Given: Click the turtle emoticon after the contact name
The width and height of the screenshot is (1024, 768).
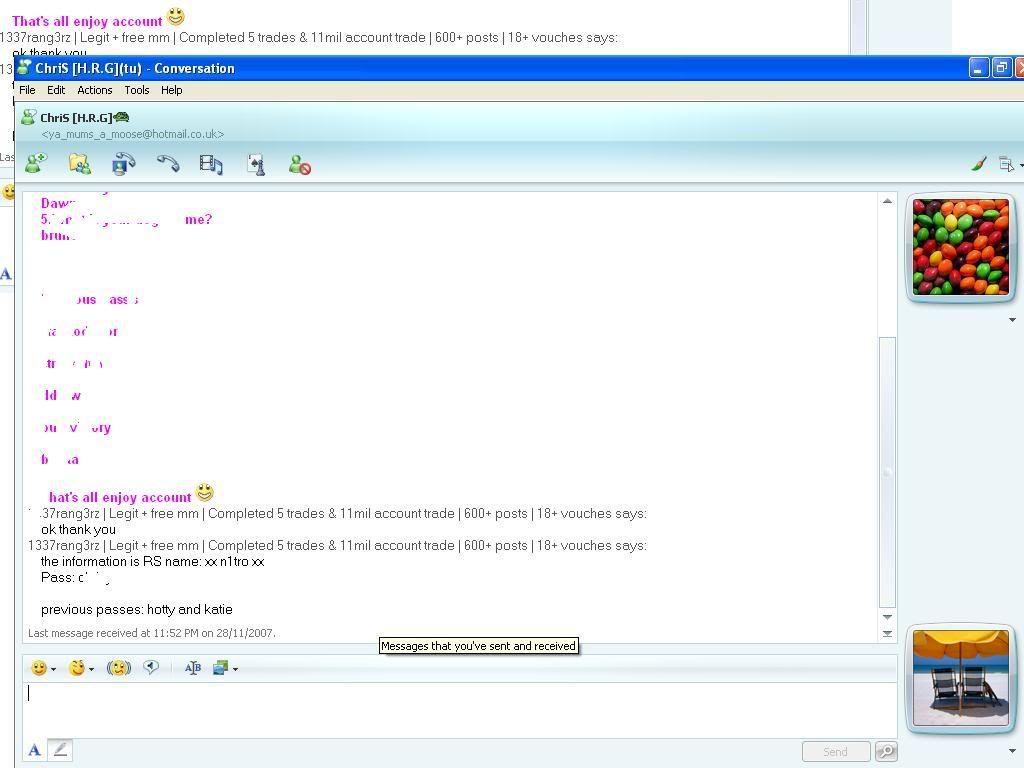Looking at the screenshot, I should tap(121, 118).
